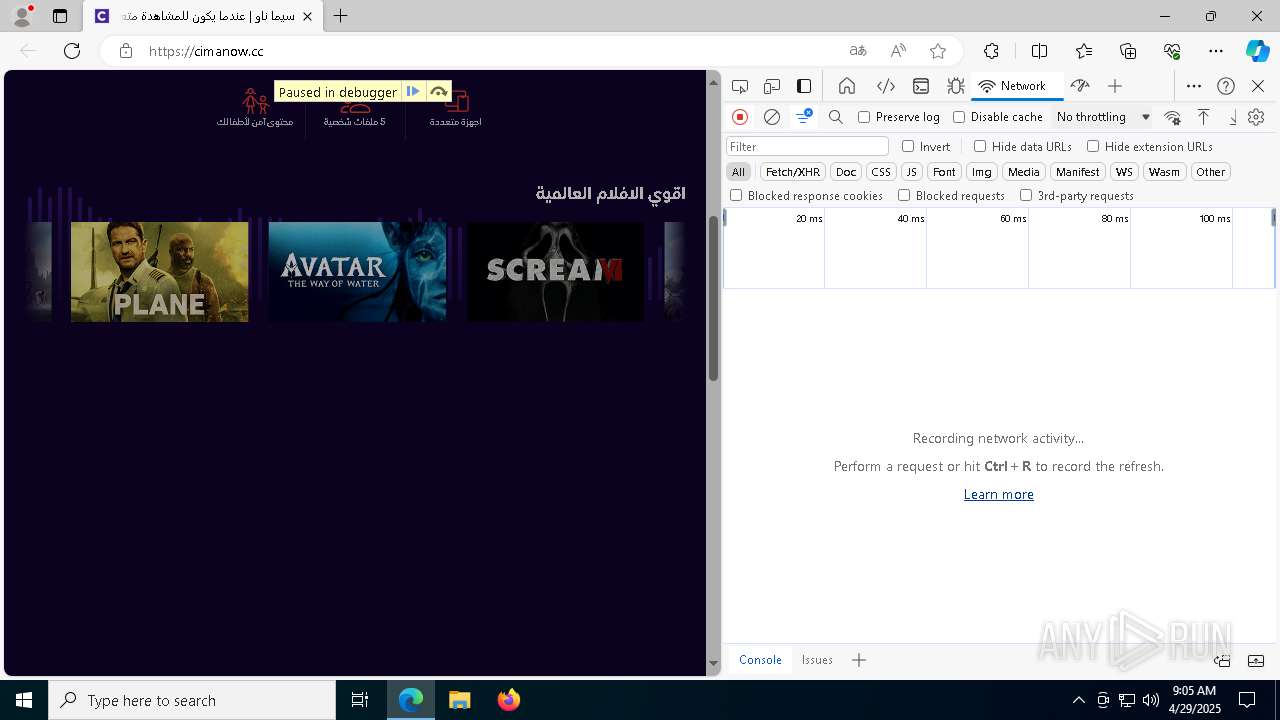Filter requests by Font
The height and width of the screenshot is (720, 1280).
click(x=944, y=172)
